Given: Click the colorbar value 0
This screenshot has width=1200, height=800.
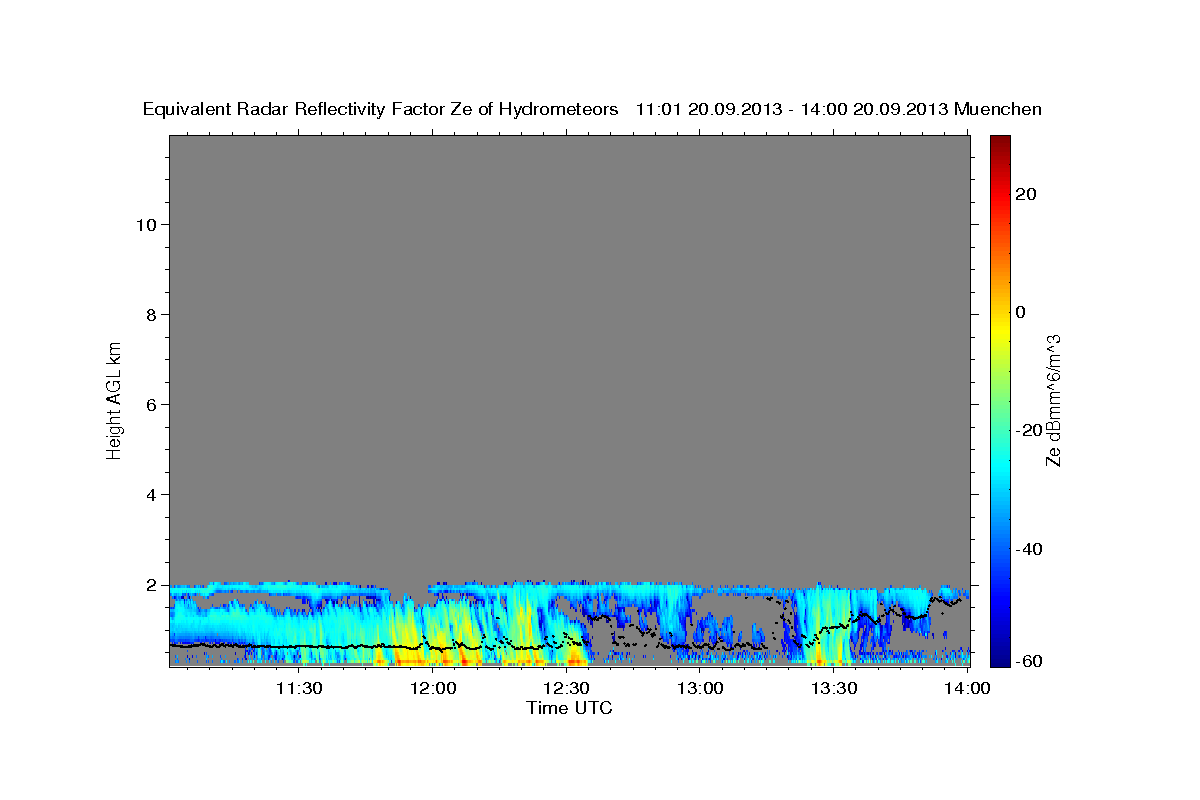Looking at the screenshot, I should [x=1021, y=312].
